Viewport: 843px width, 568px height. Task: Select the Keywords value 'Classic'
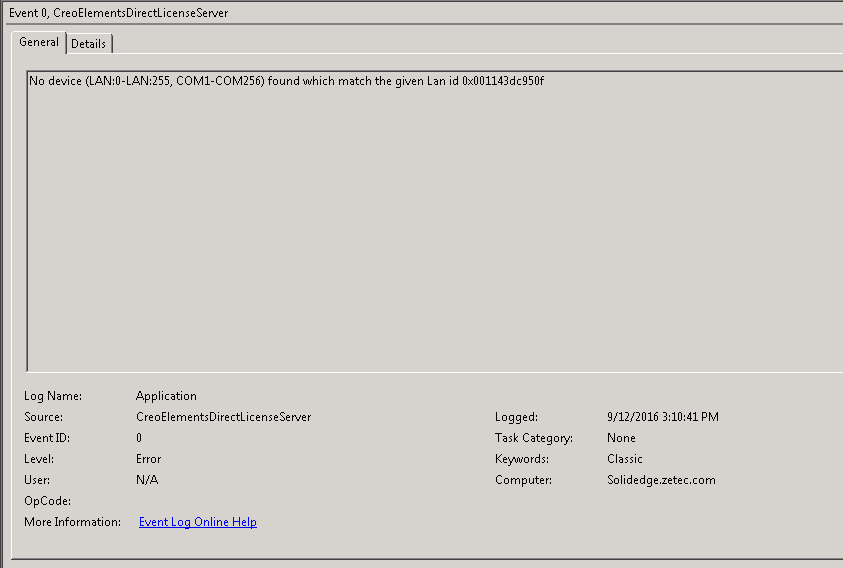click(625, 459)
